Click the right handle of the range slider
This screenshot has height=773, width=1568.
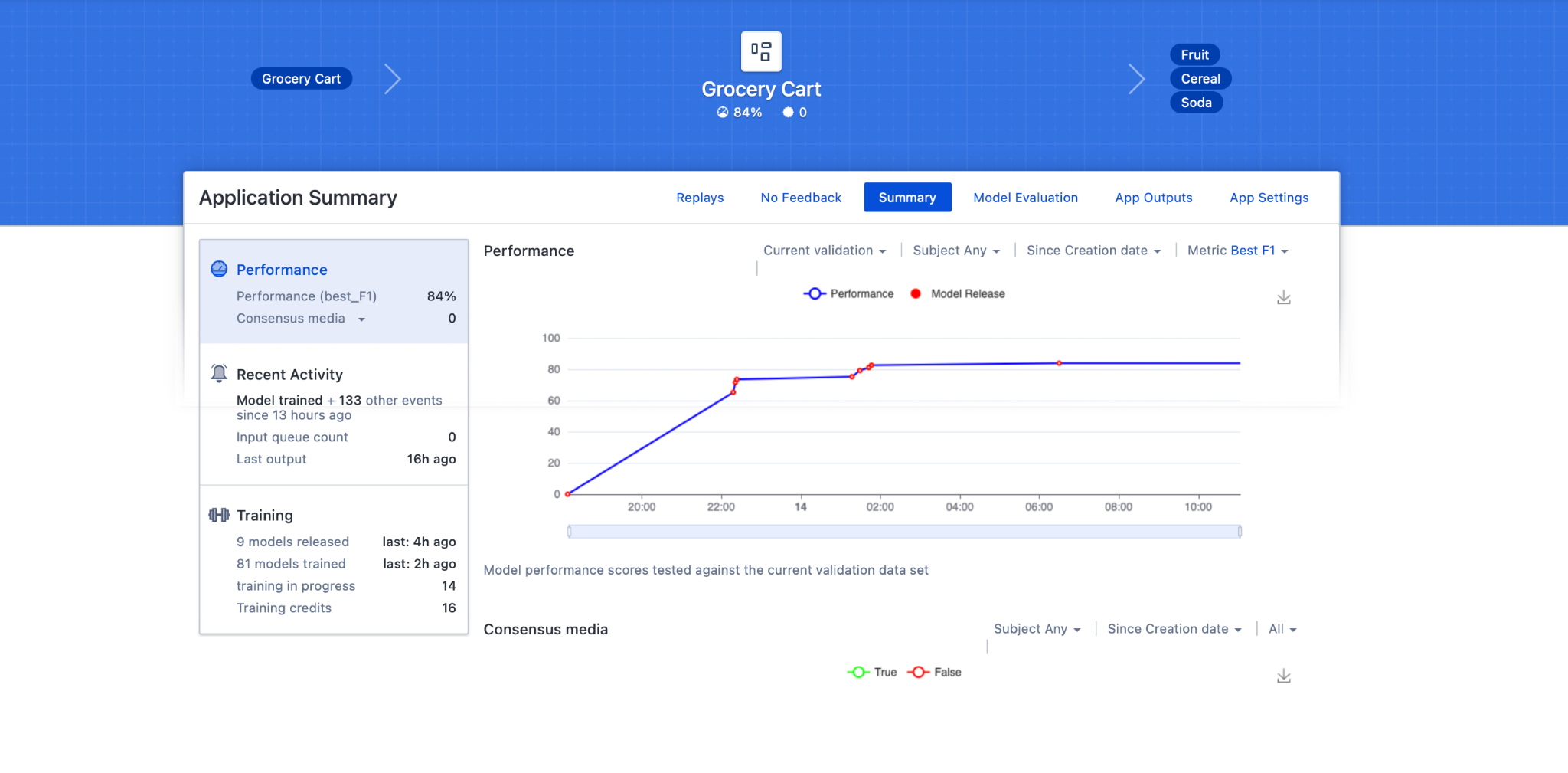coord(1240,532)
